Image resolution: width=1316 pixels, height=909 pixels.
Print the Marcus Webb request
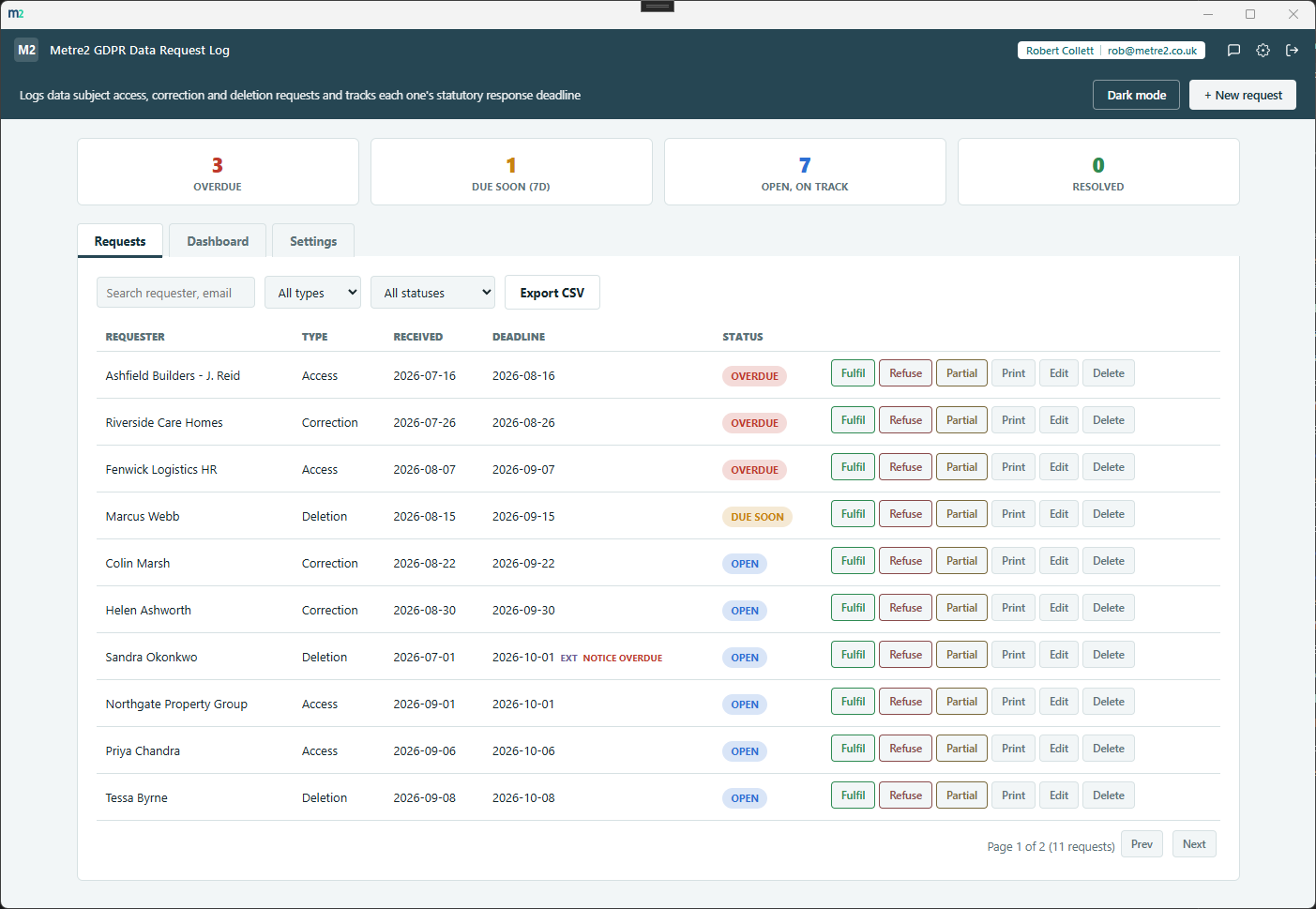coord(1013,514)
